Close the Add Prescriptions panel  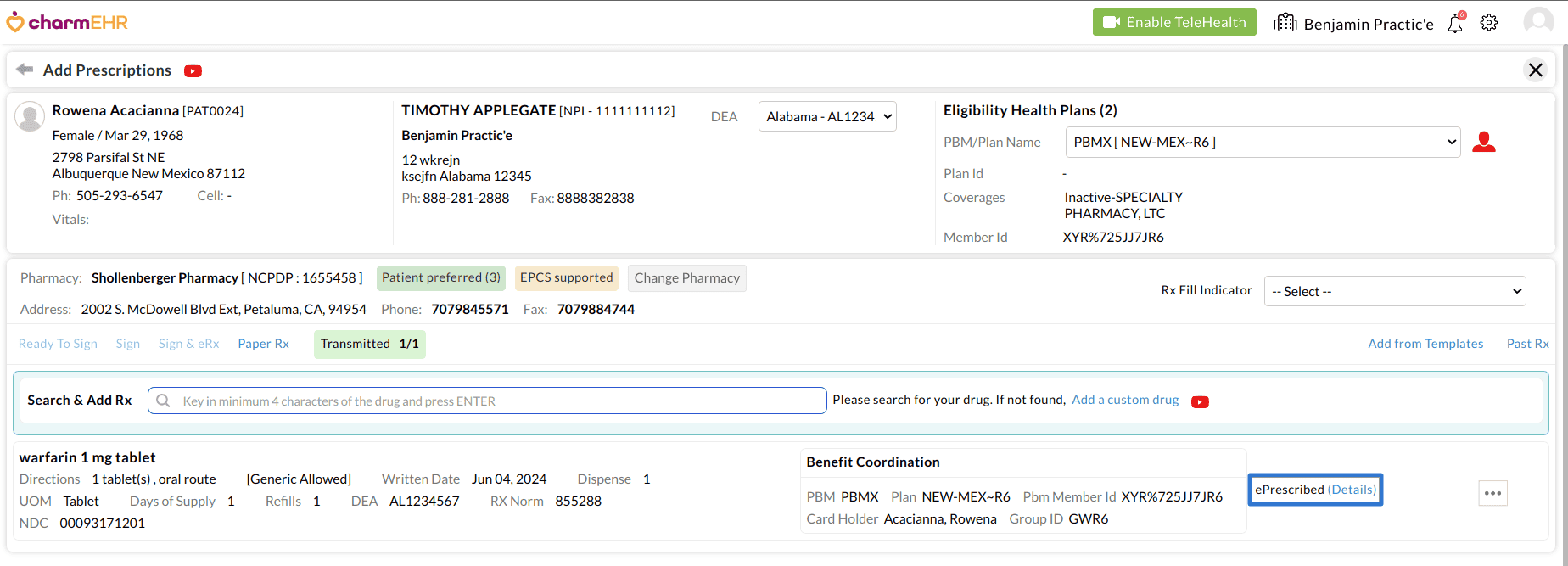[1536, 70]
